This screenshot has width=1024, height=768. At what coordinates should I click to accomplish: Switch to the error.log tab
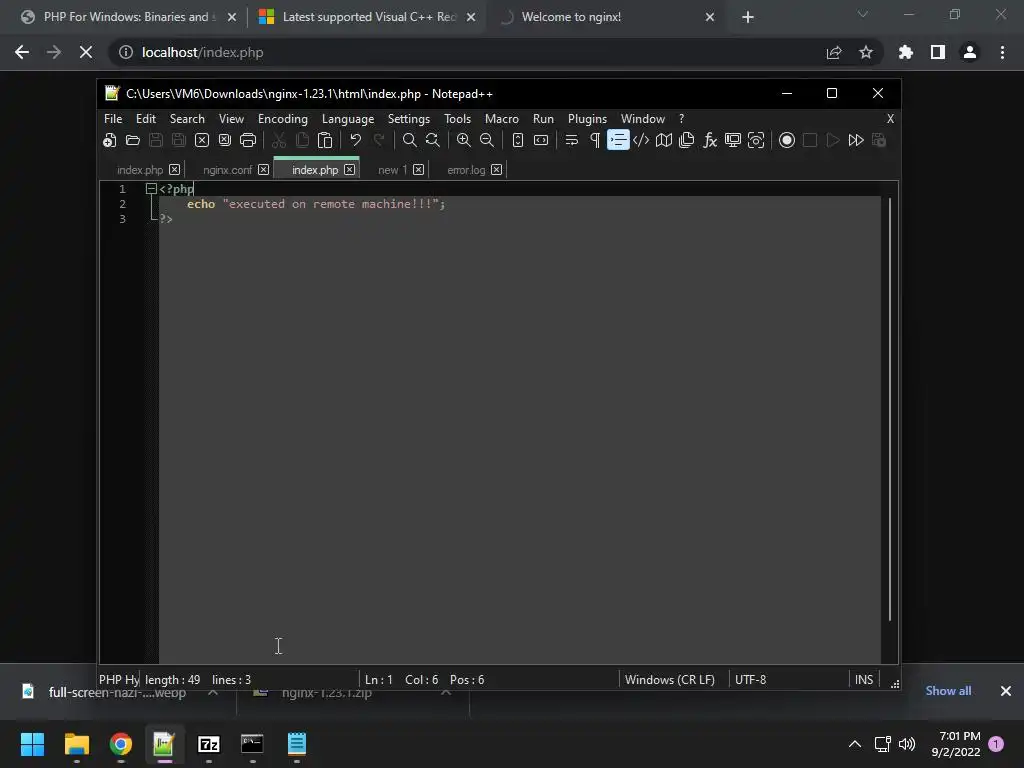466,170
